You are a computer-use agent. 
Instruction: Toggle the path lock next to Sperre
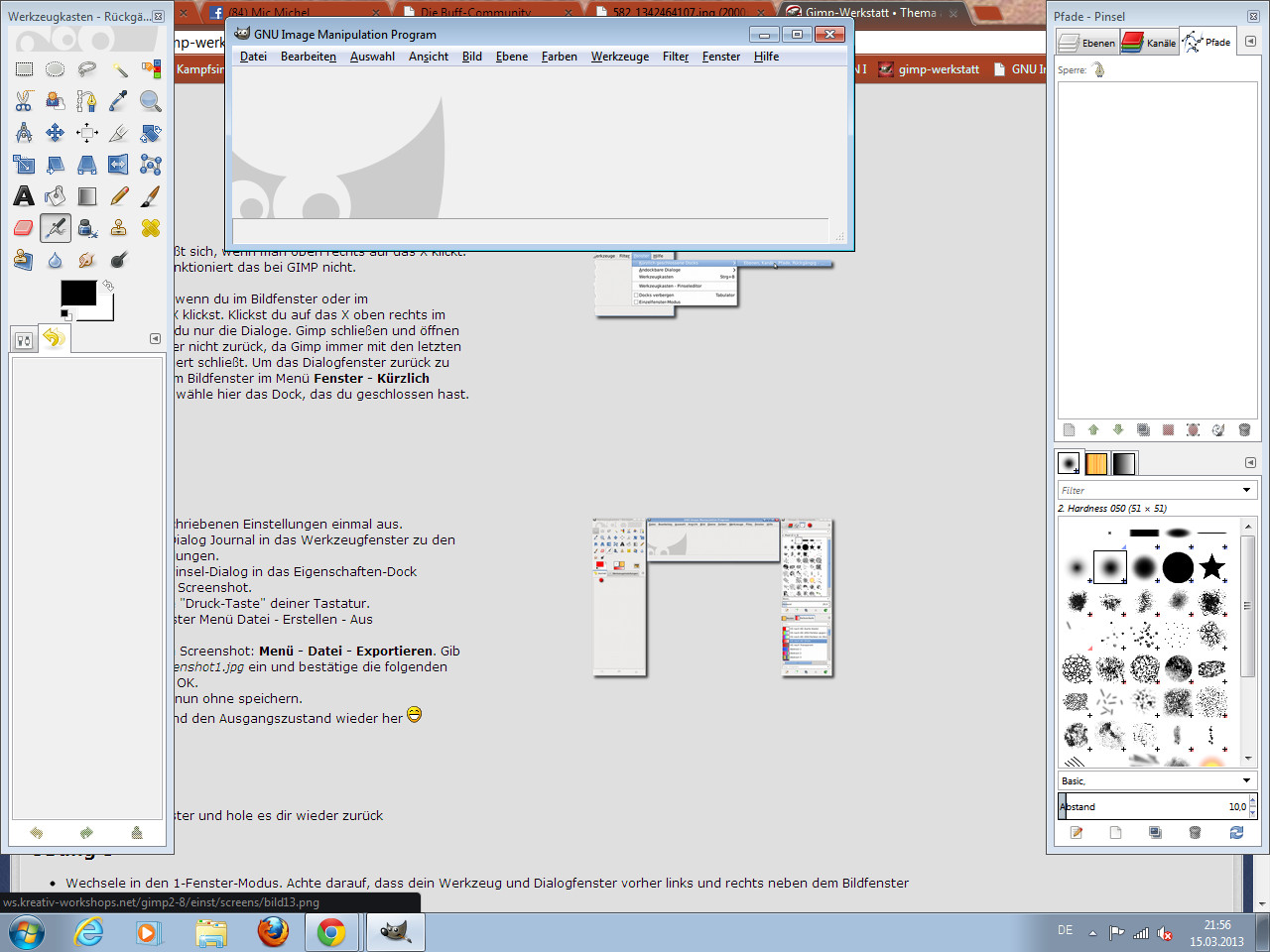click(x=1099, y=70)
